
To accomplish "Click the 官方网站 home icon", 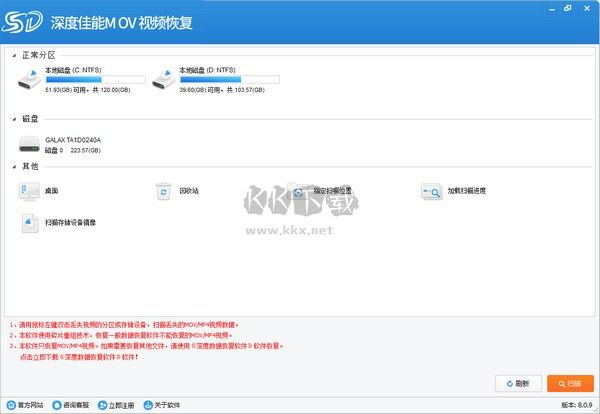I will (x=11, y=405).
